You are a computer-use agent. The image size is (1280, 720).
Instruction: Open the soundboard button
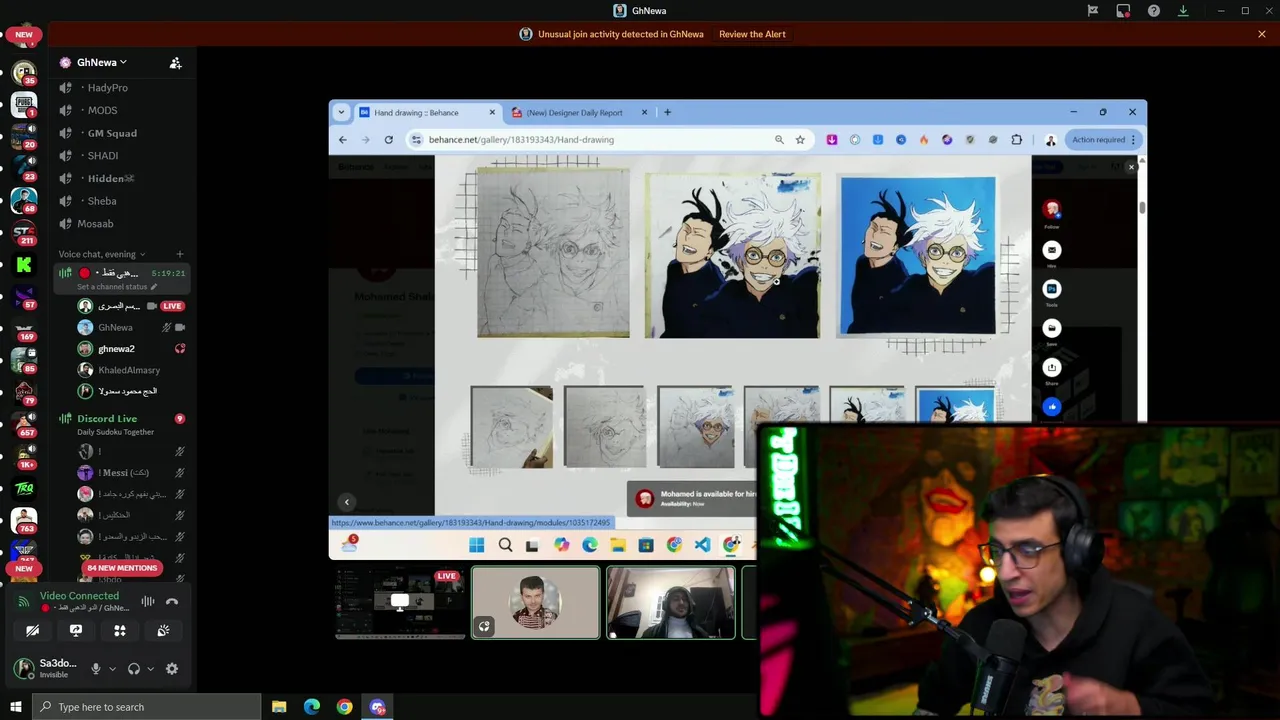pos(163,630)
